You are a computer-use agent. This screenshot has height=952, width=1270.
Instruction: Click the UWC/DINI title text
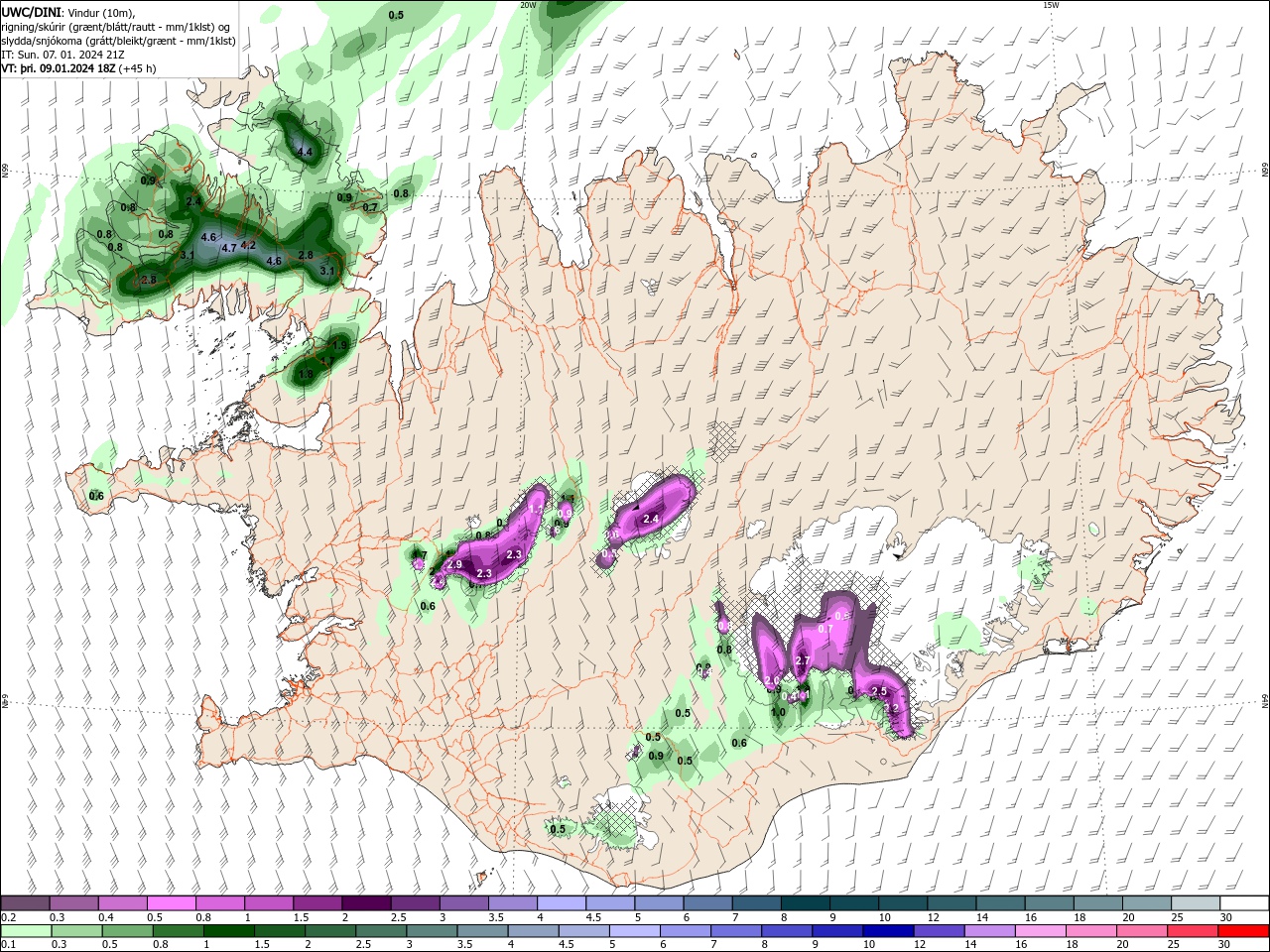pos(32,12)
